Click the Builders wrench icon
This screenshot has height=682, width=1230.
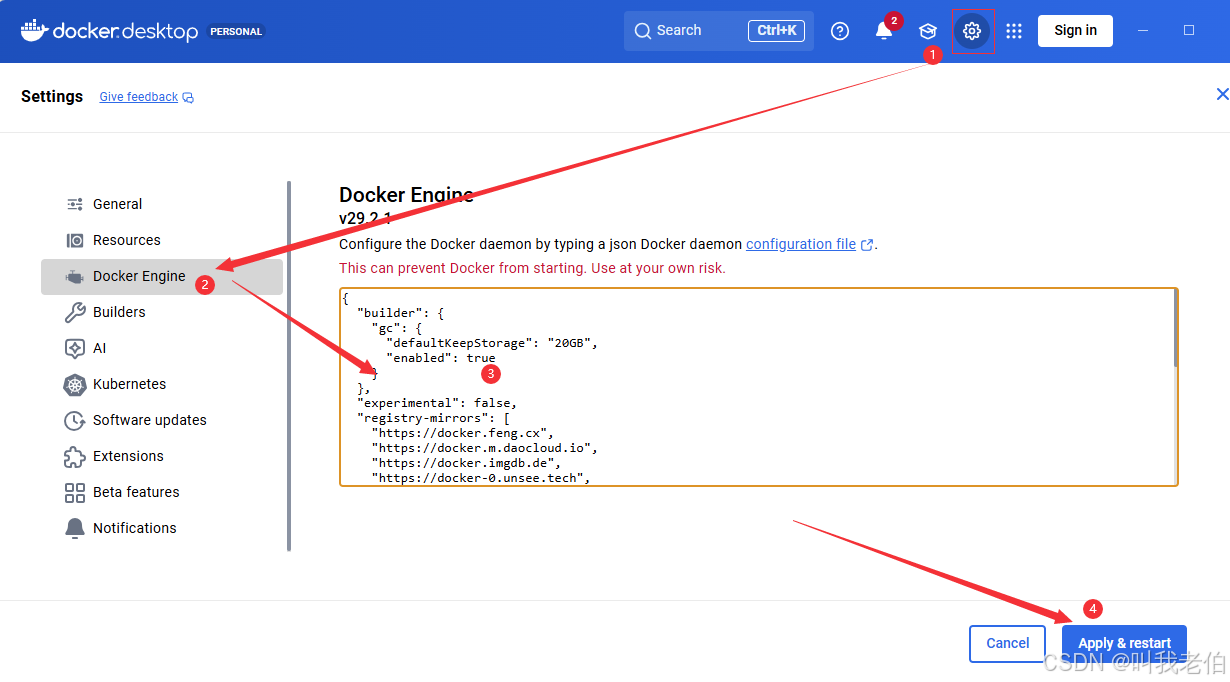click(x=75, y=312)
